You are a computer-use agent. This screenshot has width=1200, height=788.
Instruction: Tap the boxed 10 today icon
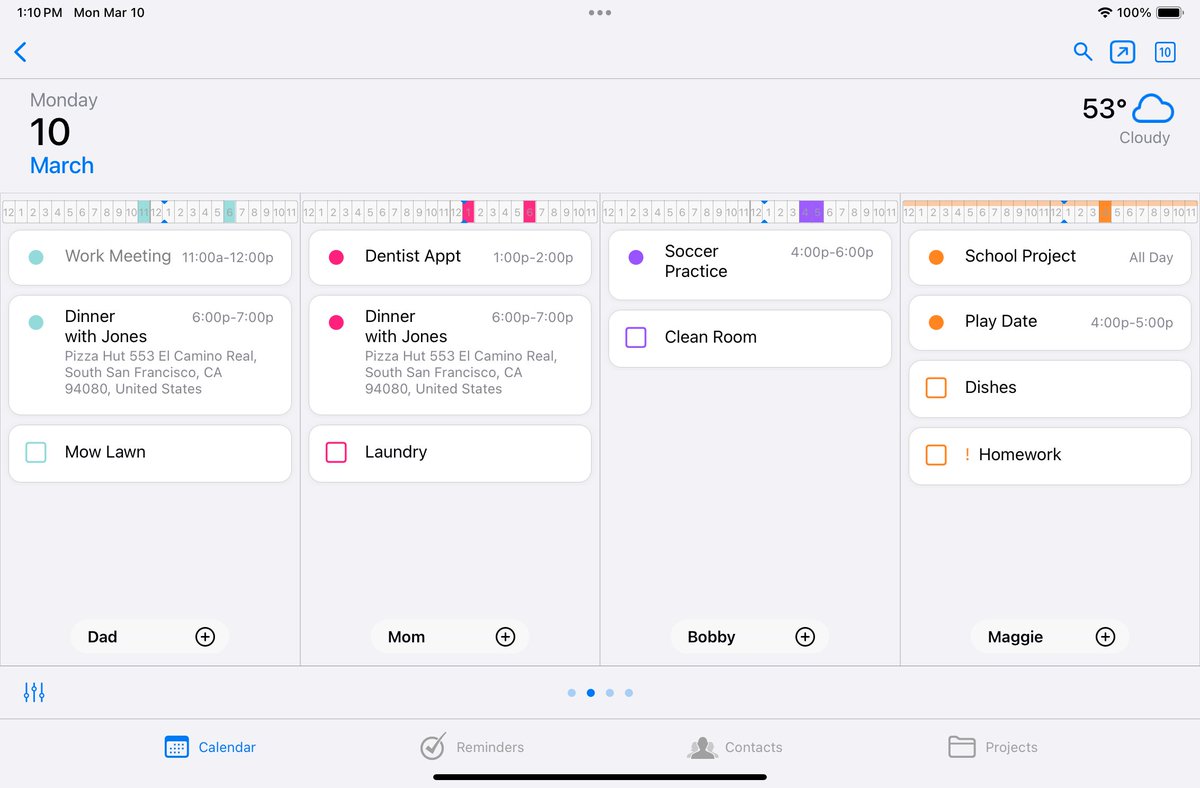1164,52
